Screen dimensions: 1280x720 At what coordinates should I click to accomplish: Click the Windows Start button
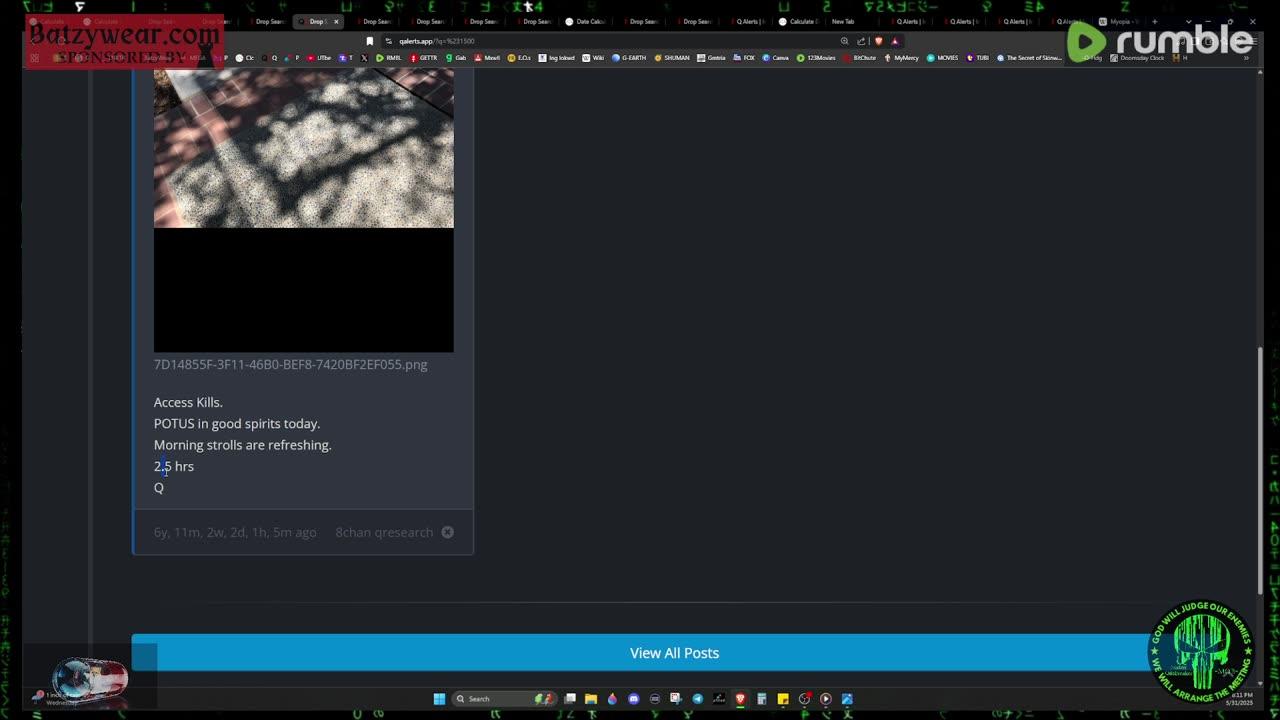coord(439,699)
